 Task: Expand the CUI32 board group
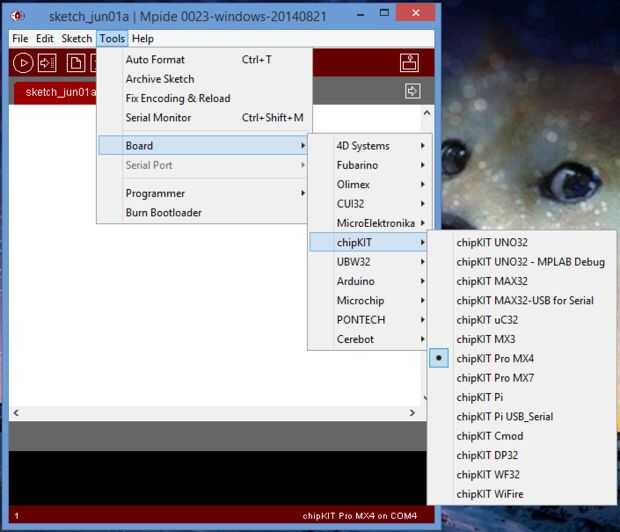click(x=369, y=204)
